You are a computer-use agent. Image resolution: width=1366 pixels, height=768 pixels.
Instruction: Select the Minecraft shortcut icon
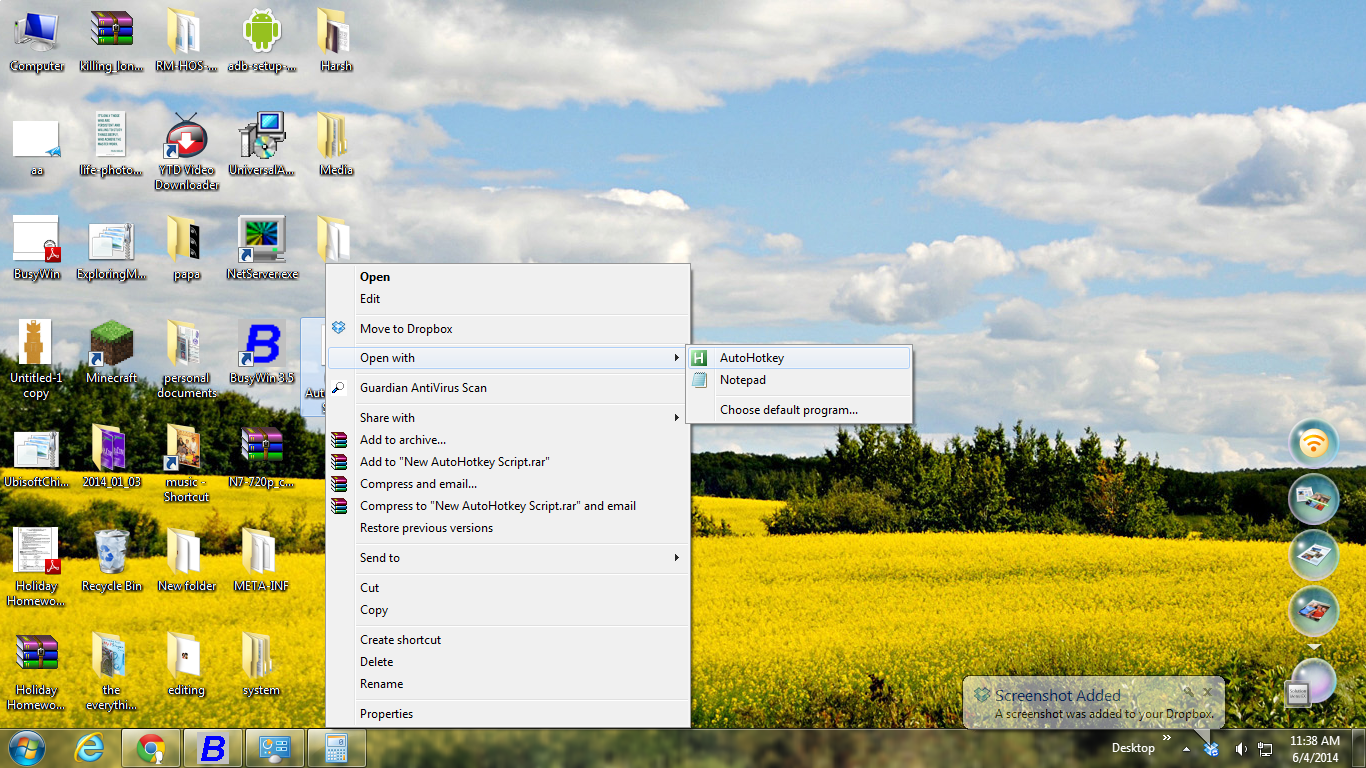click(x=111, y=353)
